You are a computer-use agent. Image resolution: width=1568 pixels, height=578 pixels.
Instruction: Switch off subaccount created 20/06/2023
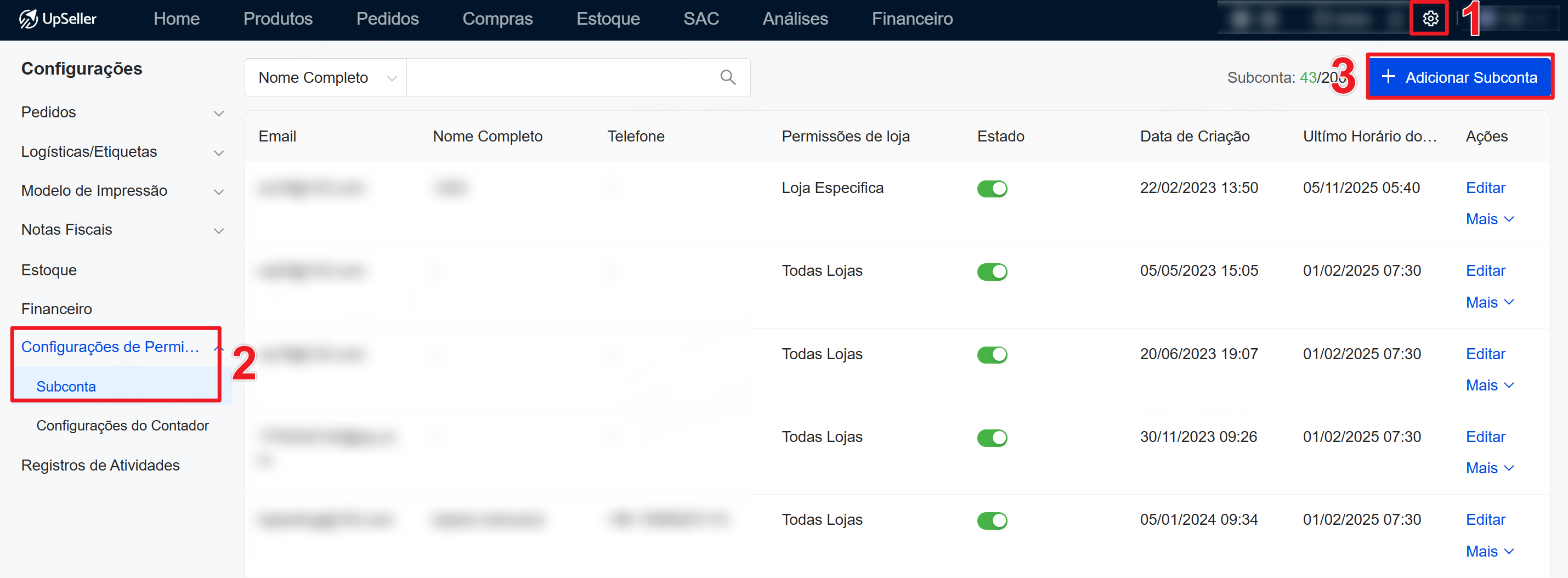pyautogui.click(x=992, y=355)
